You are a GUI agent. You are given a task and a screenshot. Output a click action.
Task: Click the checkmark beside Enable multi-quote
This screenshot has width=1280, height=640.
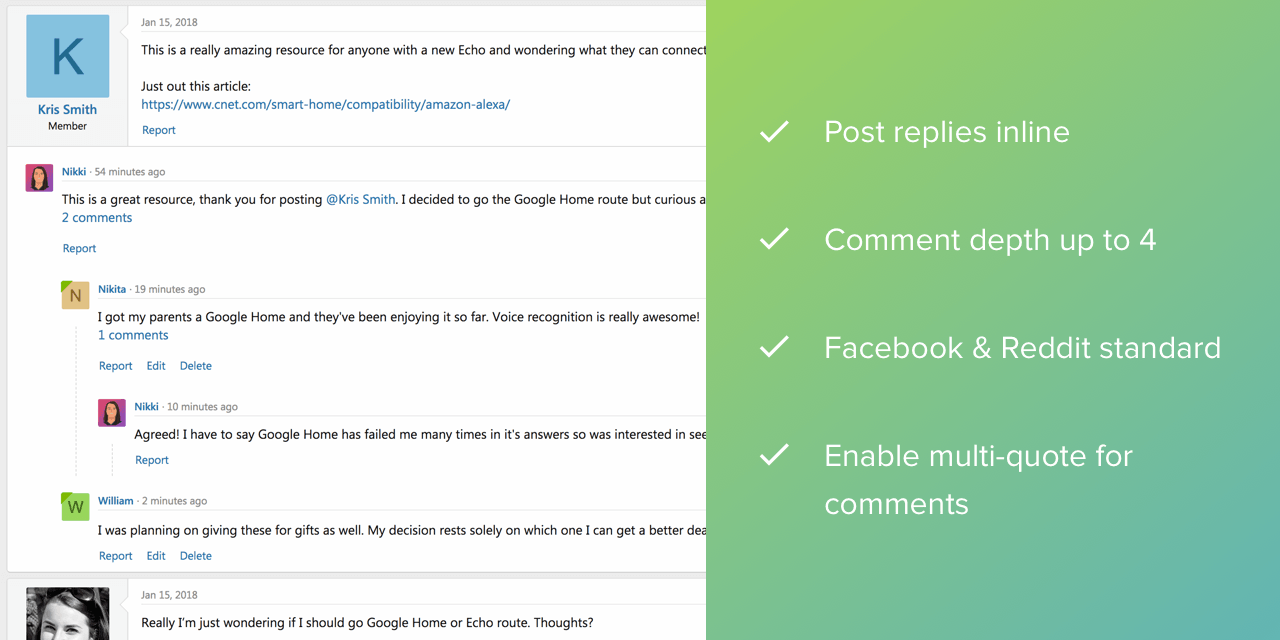pos(774,456)
